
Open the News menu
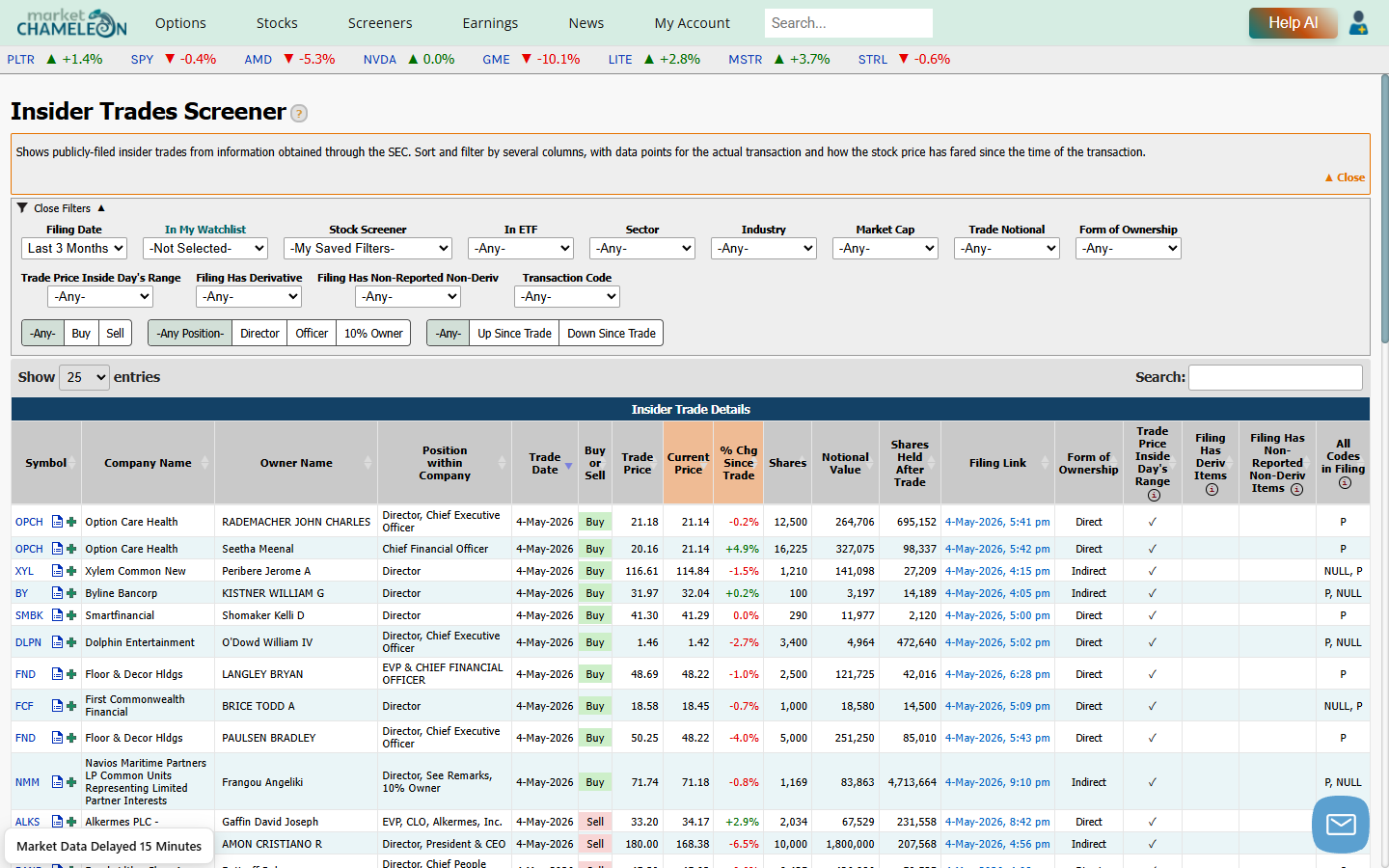[x=586, y=23]
